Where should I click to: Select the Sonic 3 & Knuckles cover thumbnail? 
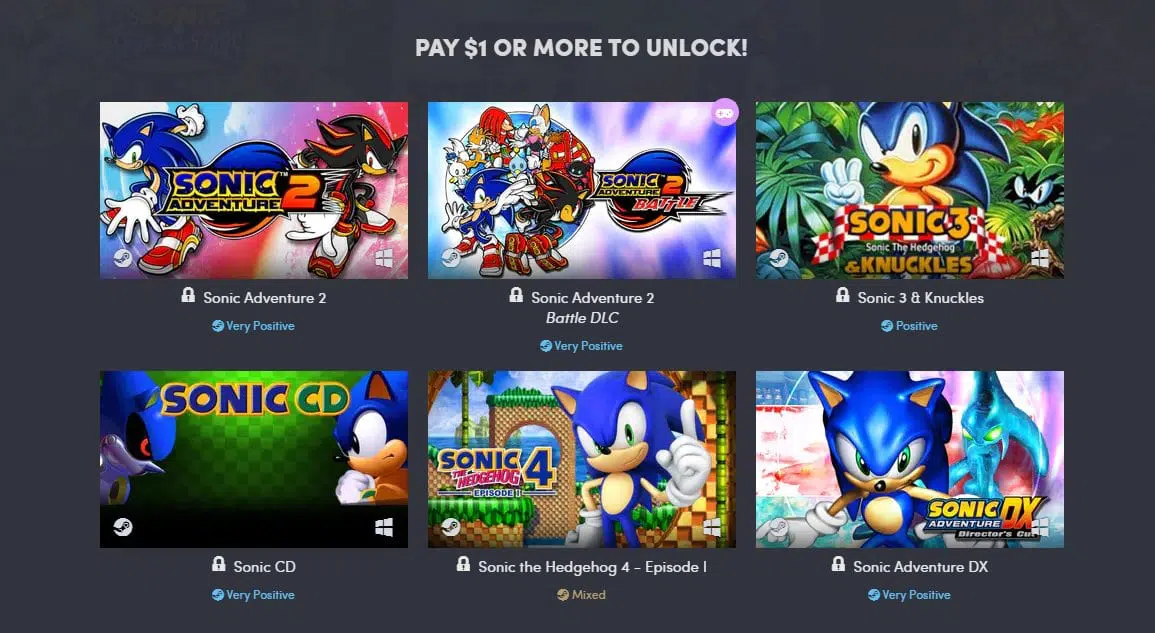click(x=910, y=190)
